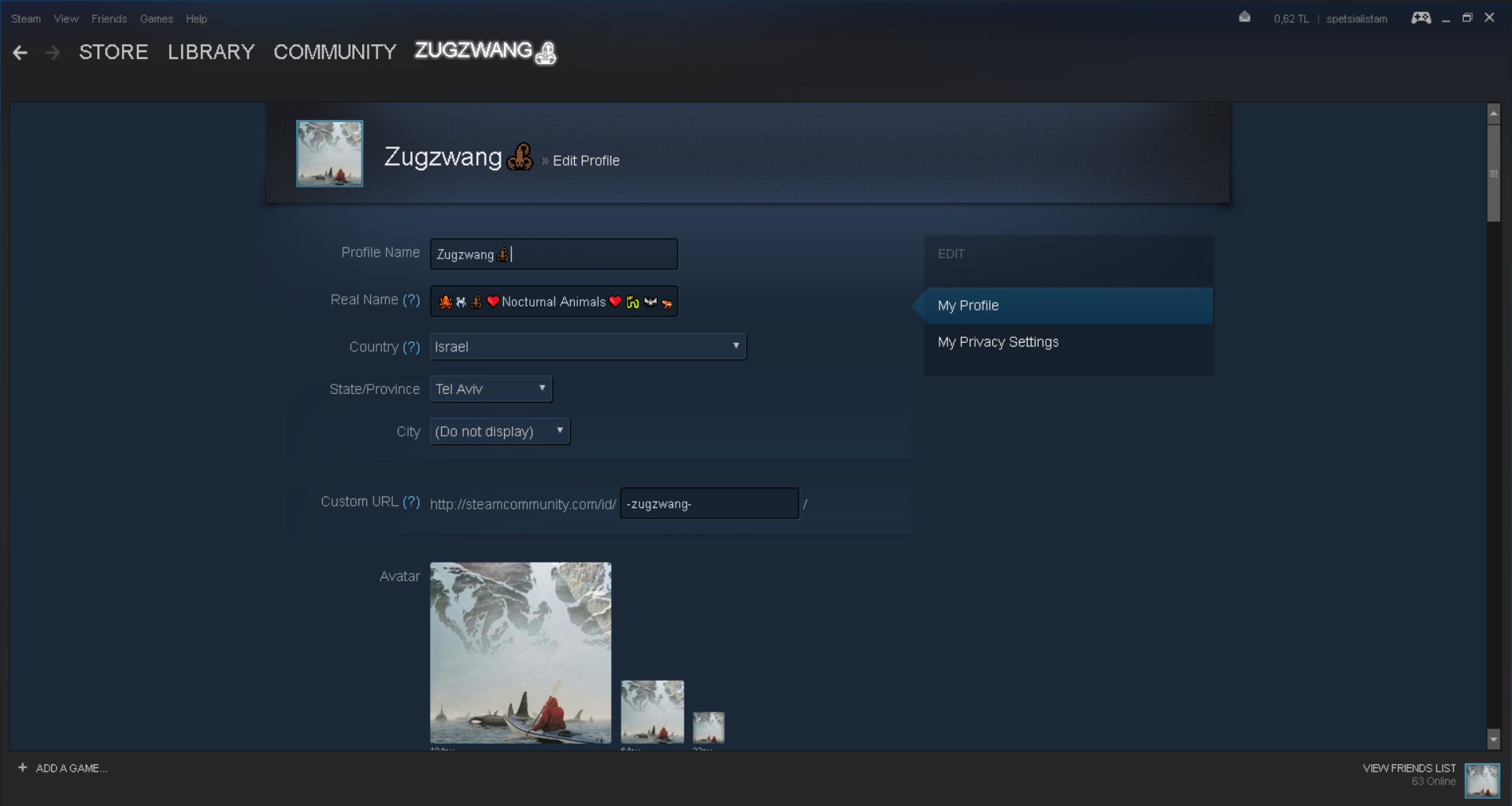Expand the Country dropdown showing Israel

[588, 347]
